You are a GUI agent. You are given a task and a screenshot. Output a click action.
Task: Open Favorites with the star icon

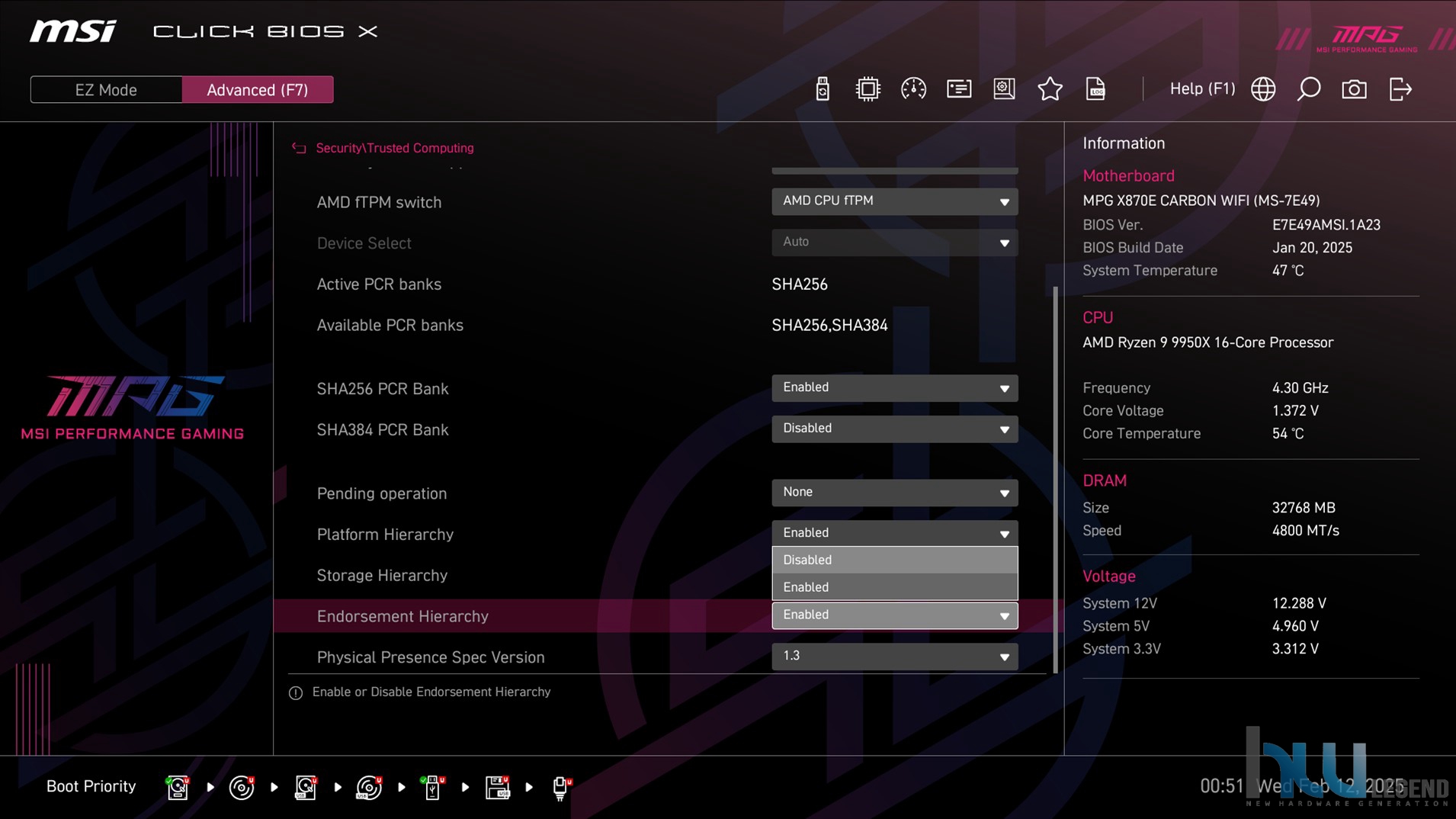1050,89
